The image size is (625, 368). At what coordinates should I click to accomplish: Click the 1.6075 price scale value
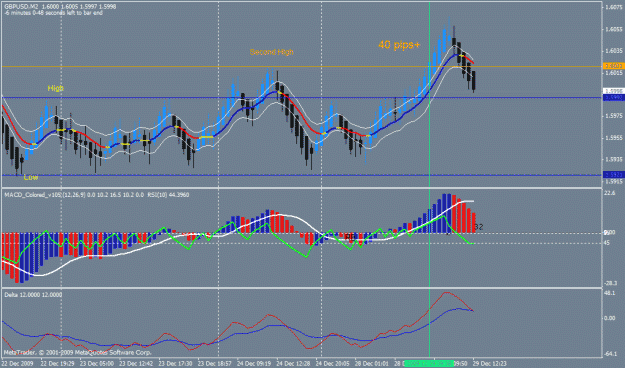click(614, 7)
